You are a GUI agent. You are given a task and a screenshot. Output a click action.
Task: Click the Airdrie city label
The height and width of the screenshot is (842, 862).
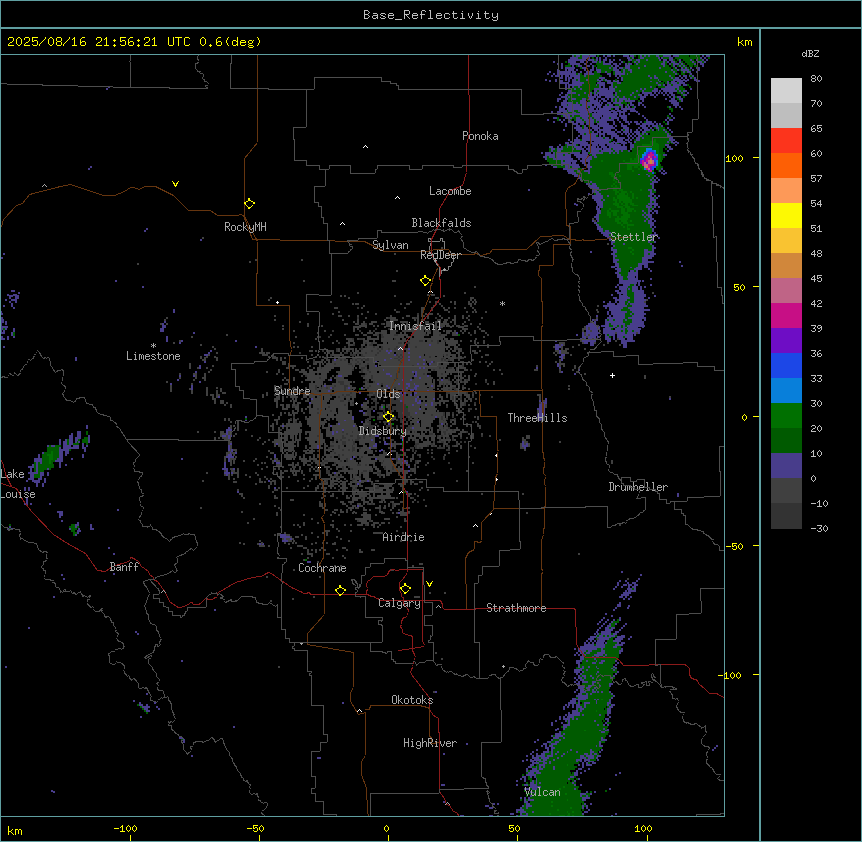[x=404, y=537]
